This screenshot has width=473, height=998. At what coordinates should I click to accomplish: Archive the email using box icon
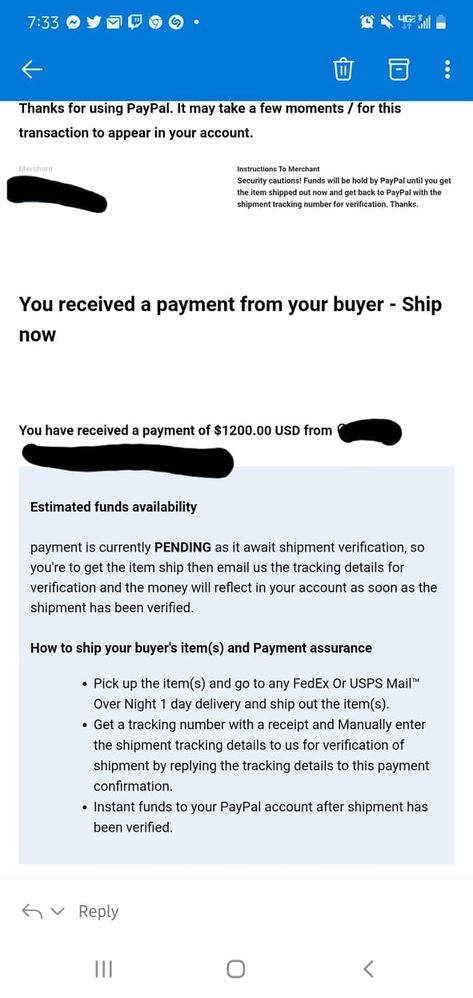[x=399, y=69]
